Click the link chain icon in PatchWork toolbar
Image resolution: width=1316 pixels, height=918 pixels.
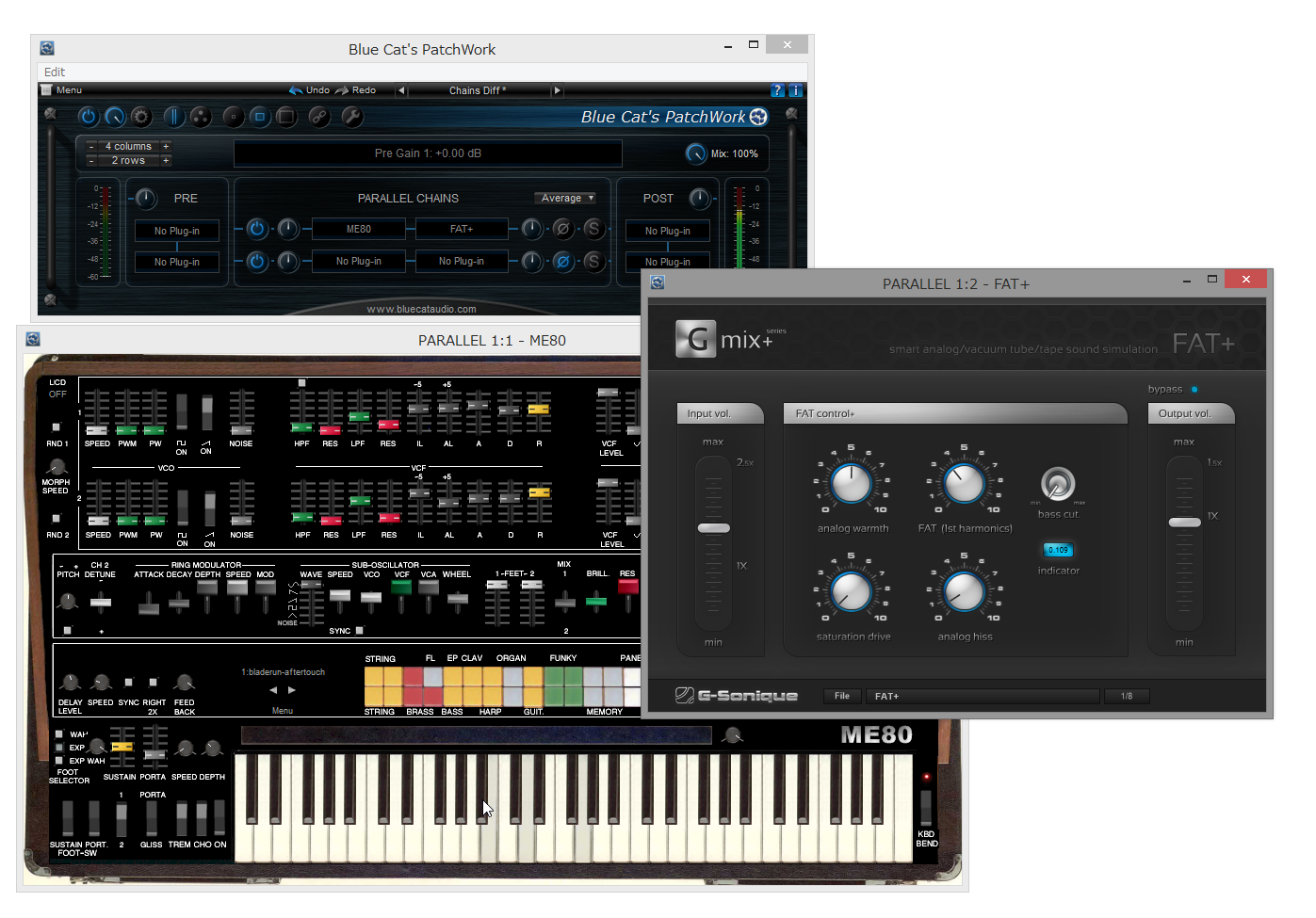(319, 117)
